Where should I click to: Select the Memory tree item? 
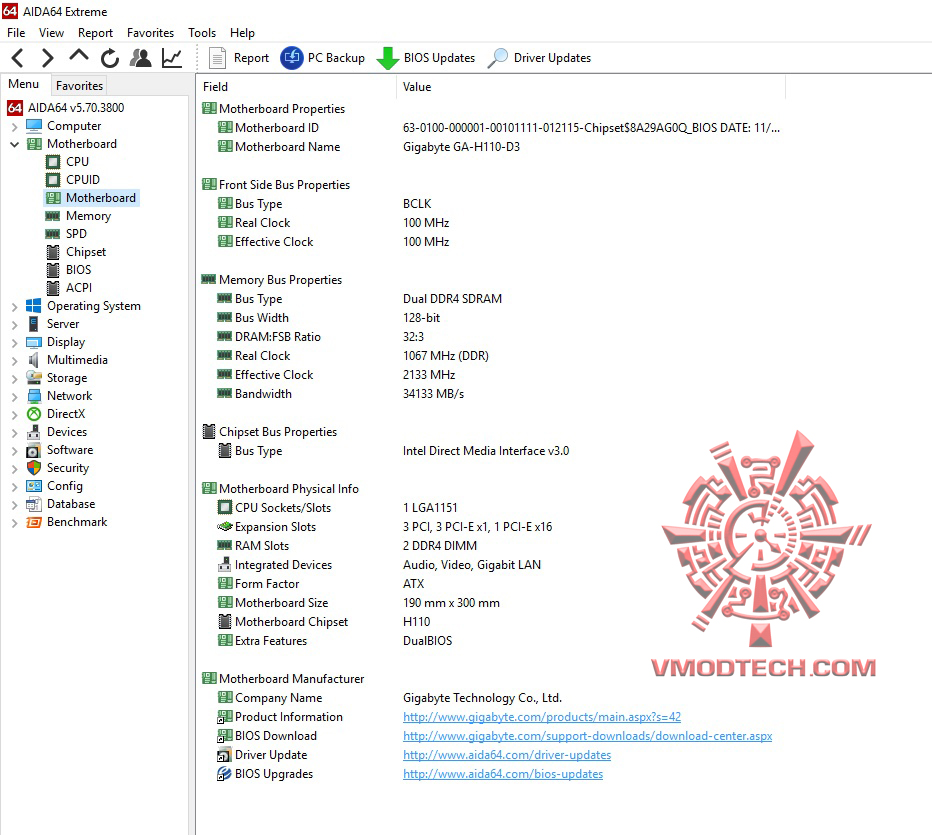click(x=88, y=216)
